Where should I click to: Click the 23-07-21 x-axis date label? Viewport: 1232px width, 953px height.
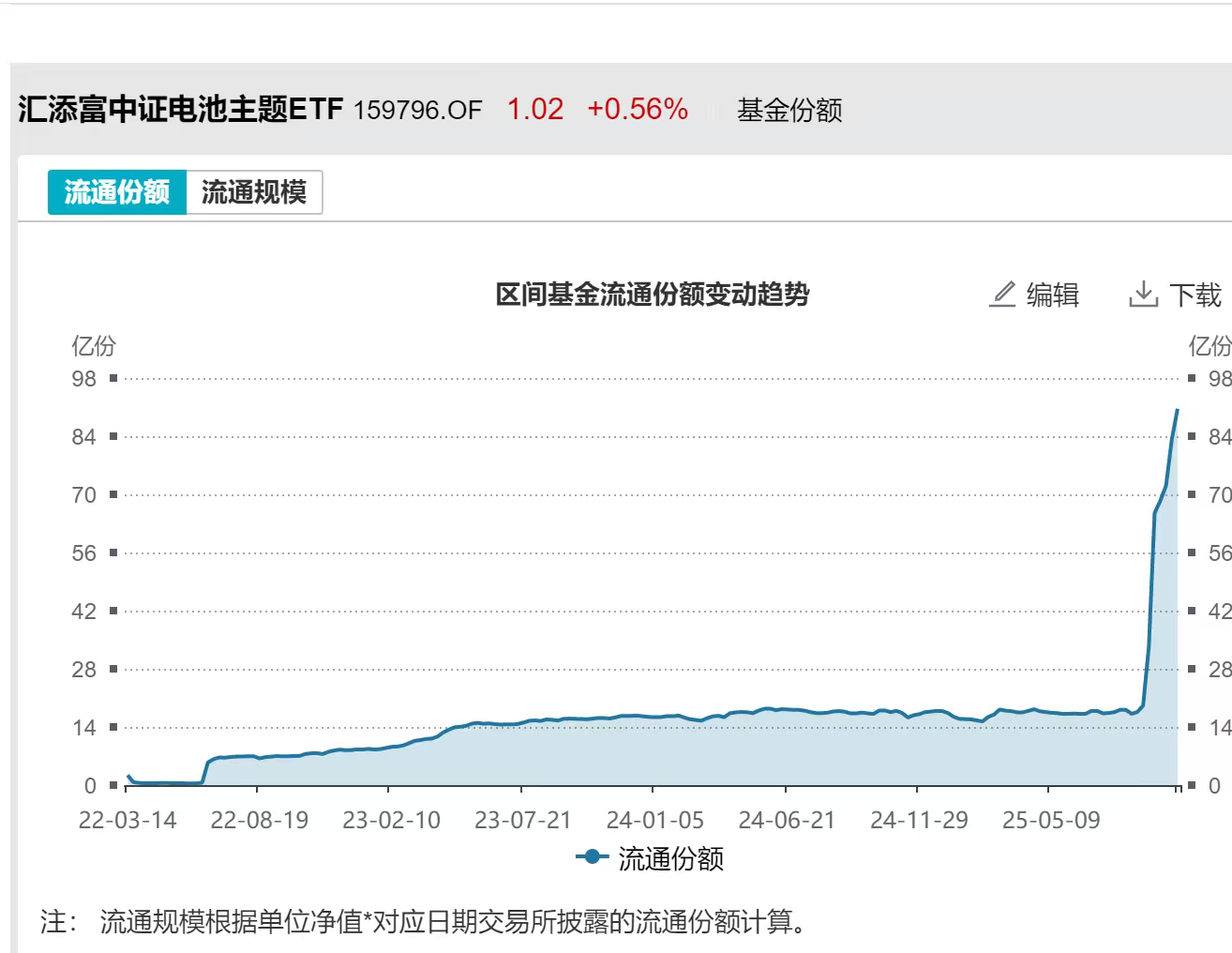click(522, 820)
